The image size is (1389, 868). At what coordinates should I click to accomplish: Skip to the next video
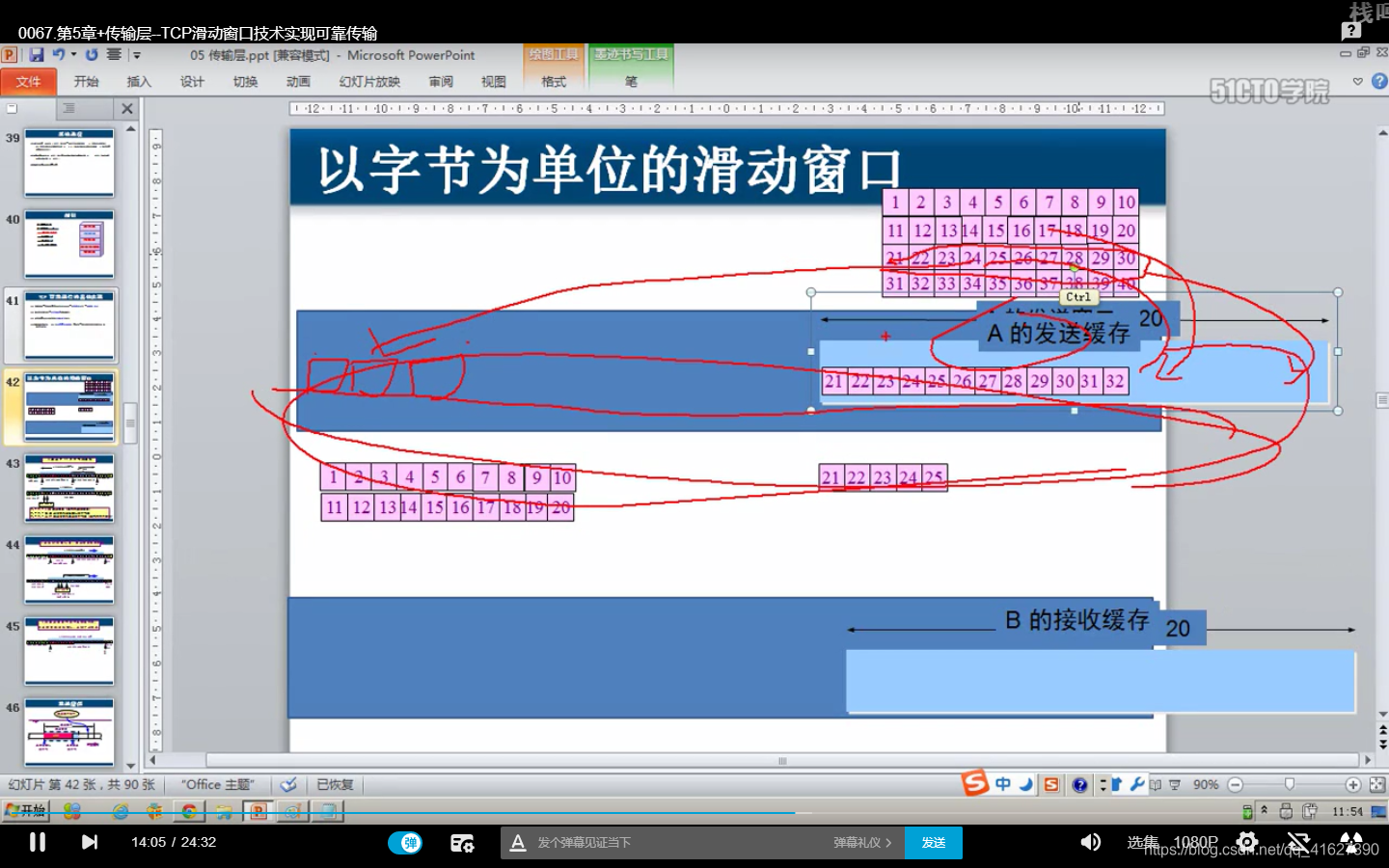tap(90, 842)
